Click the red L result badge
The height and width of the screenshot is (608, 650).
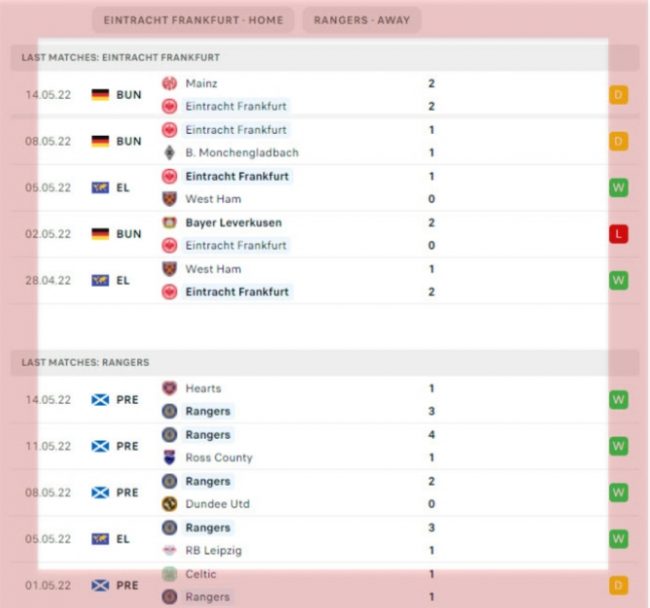pos(619,234)
